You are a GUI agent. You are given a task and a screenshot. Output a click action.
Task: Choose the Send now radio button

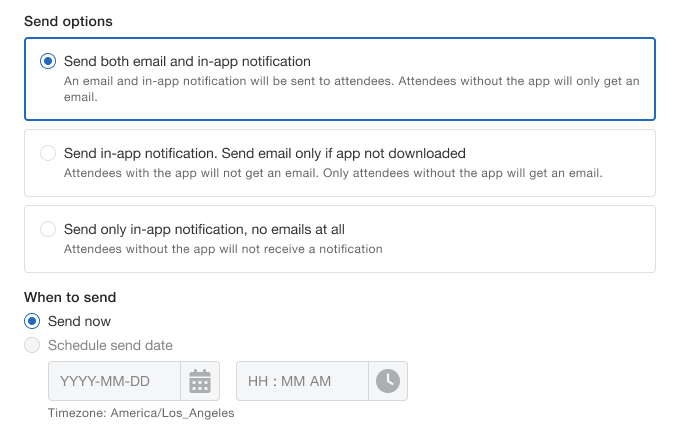[x=32, y=321]
